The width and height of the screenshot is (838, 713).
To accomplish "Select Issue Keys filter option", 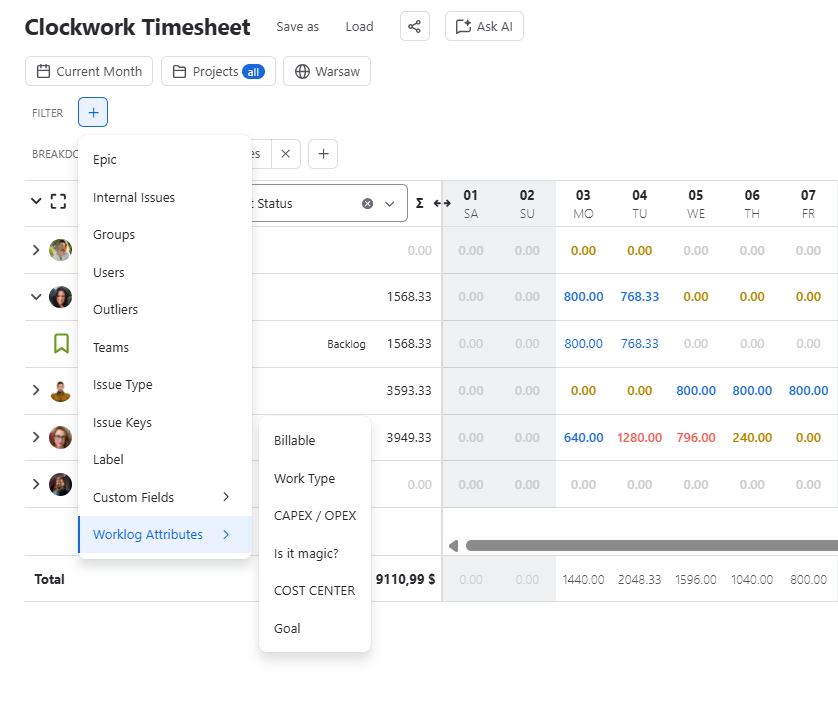I will [x=165, y=422].
